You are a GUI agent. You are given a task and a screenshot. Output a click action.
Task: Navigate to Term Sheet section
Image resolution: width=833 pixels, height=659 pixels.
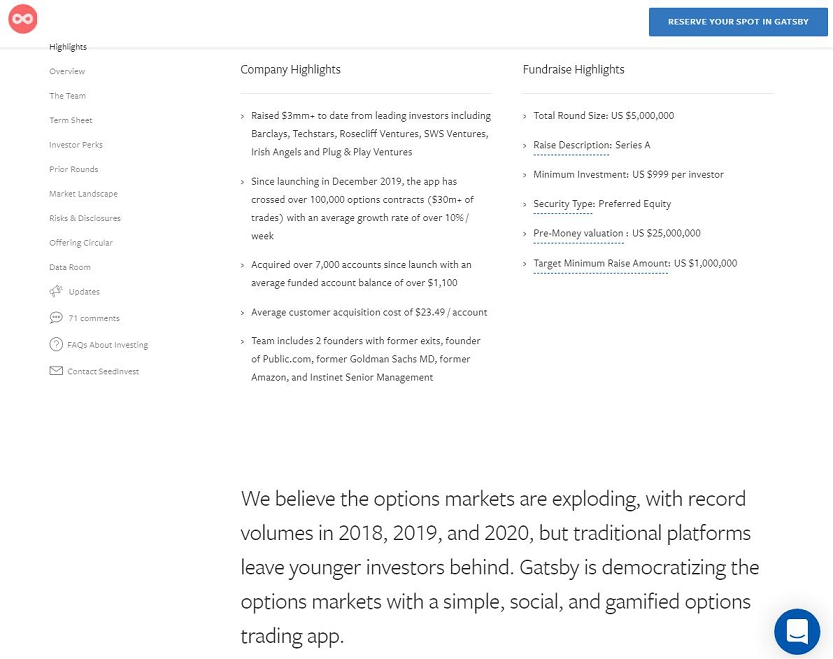coord(71,120)
